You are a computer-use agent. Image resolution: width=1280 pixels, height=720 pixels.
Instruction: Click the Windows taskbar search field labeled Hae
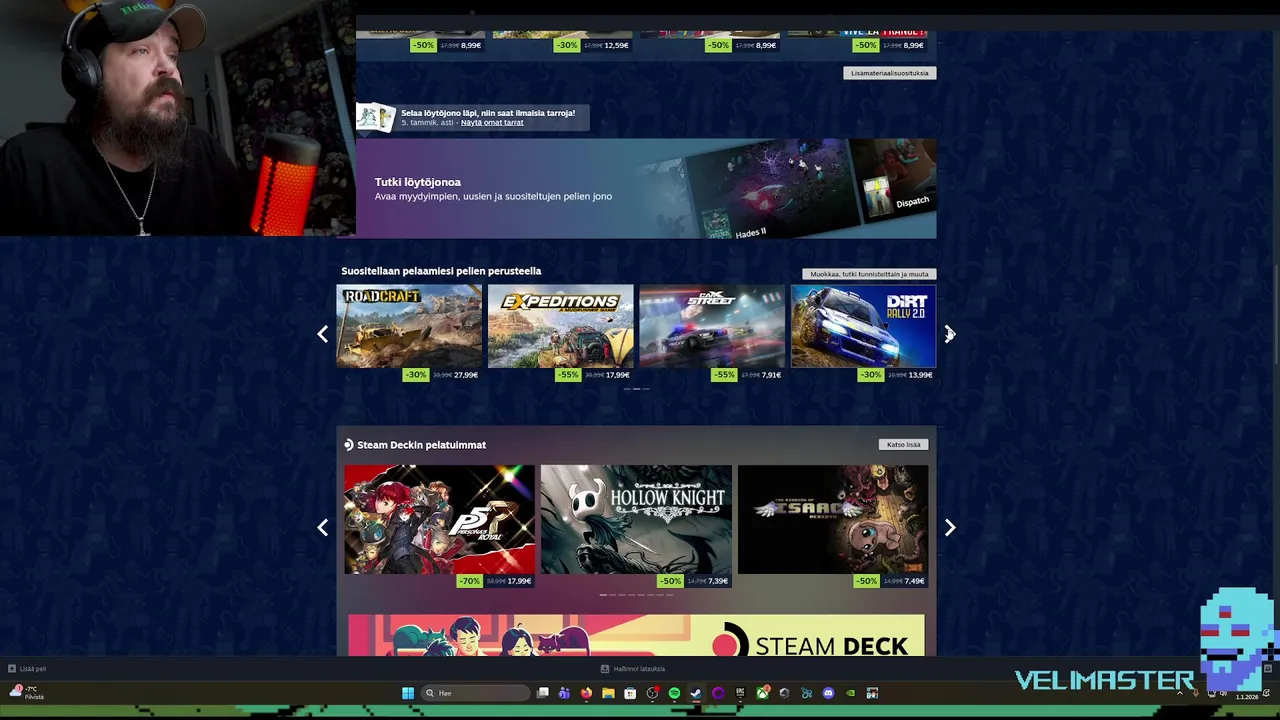pyautogui.click(x=475, y=693)
